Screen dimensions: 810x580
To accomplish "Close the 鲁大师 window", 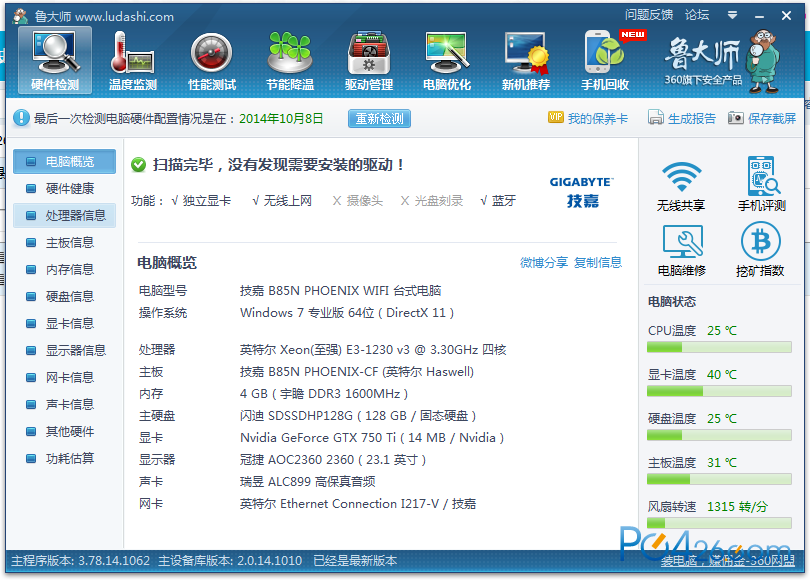I will pyautogui.click(x=786, y=16).
